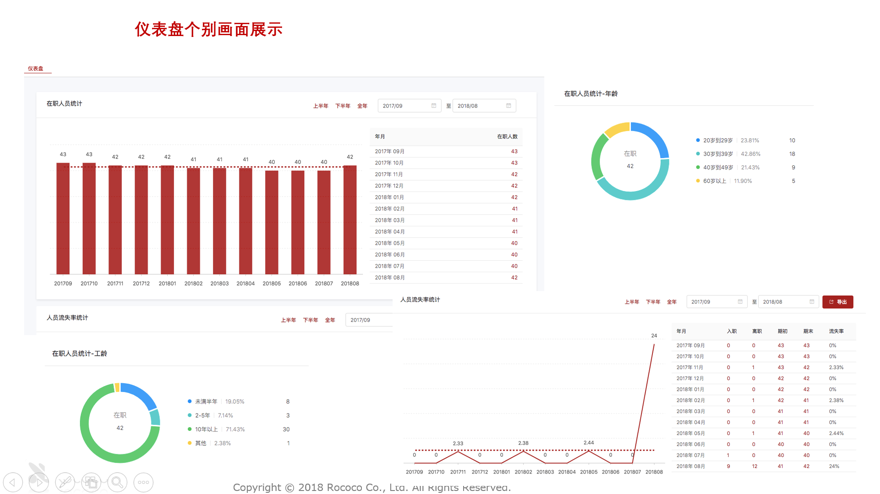880x494 pixels.
Task: Select 下半年 in right 人员流失率统计 panel
Action: (x=653, y=302)
